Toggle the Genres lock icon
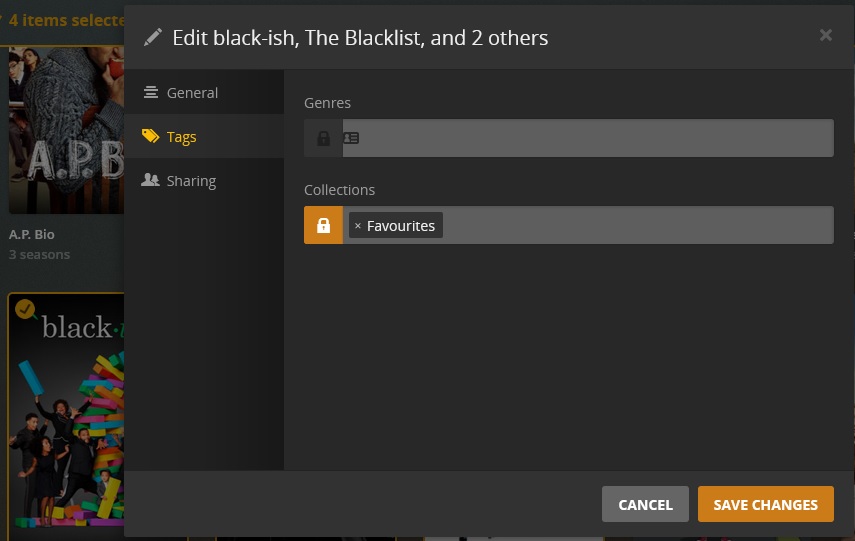This screenshot has height=541, width=855. pos(323,138)
